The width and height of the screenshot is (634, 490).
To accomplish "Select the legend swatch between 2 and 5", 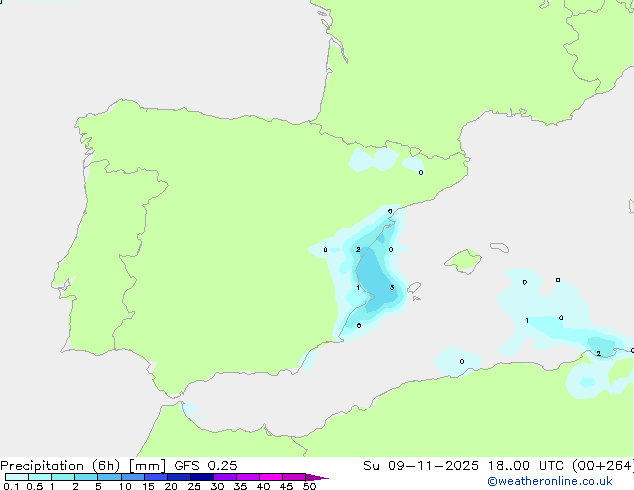I will (86, 477).
